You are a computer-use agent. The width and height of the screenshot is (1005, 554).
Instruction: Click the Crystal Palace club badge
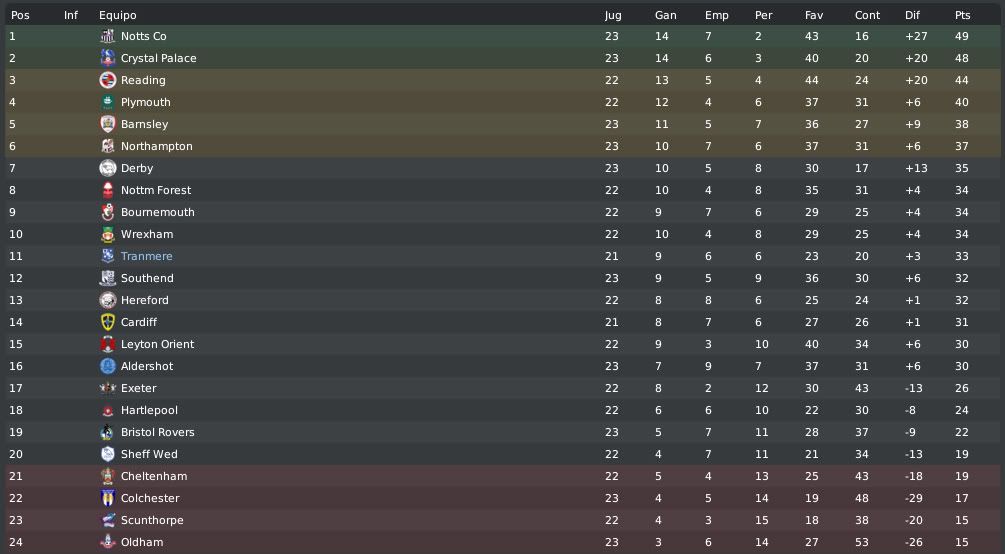pyautogui.click(x=108, y=58)
